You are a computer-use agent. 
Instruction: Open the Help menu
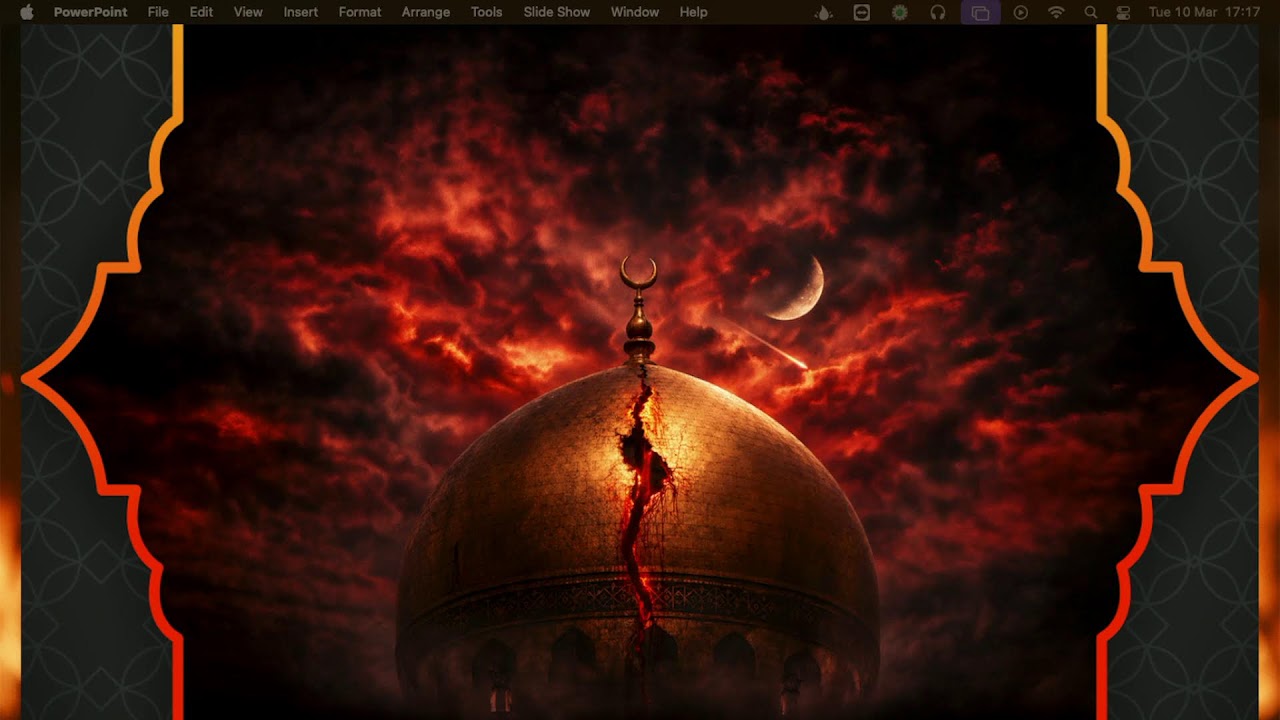(693, 12)
